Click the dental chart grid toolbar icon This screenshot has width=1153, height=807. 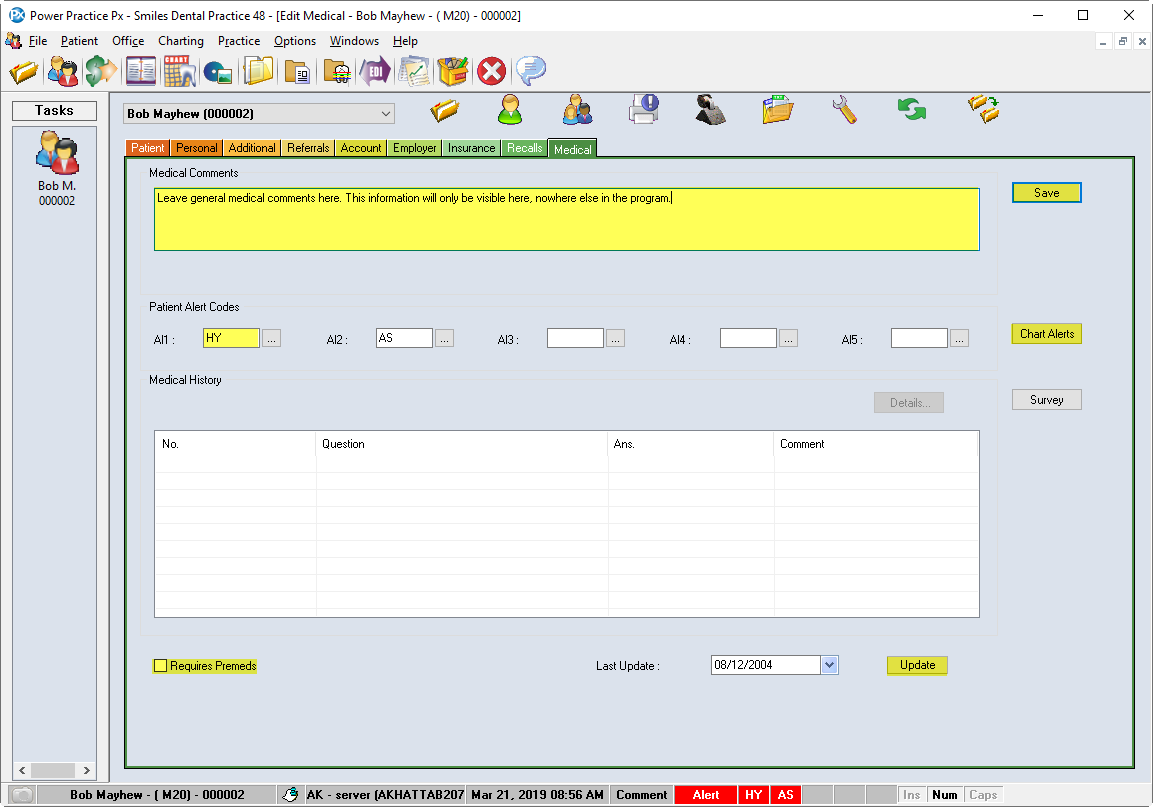point(179,72)
